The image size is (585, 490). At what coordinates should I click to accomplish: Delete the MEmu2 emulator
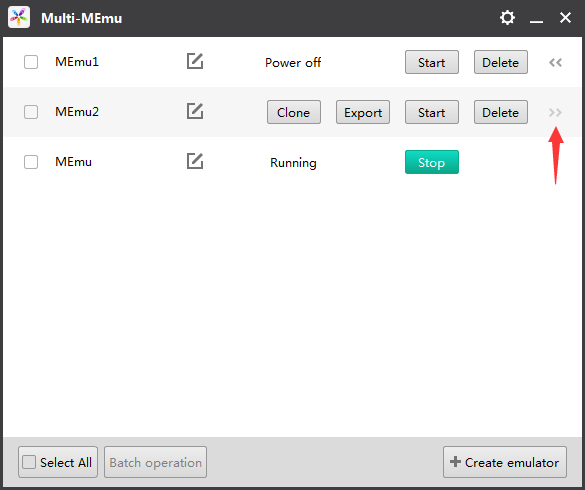pos(501,112)
